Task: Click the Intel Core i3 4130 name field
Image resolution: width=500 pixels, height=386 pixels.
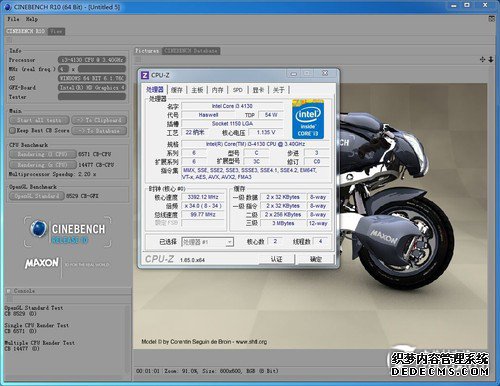Action: (x=232, y=106)
